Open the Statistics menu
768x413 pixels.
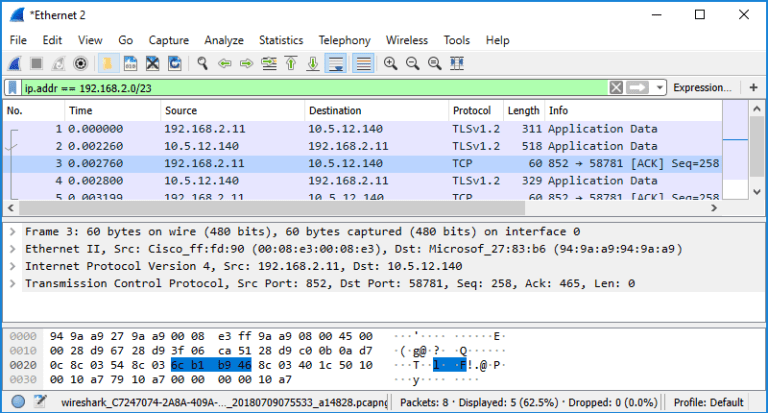coord(281,40)
